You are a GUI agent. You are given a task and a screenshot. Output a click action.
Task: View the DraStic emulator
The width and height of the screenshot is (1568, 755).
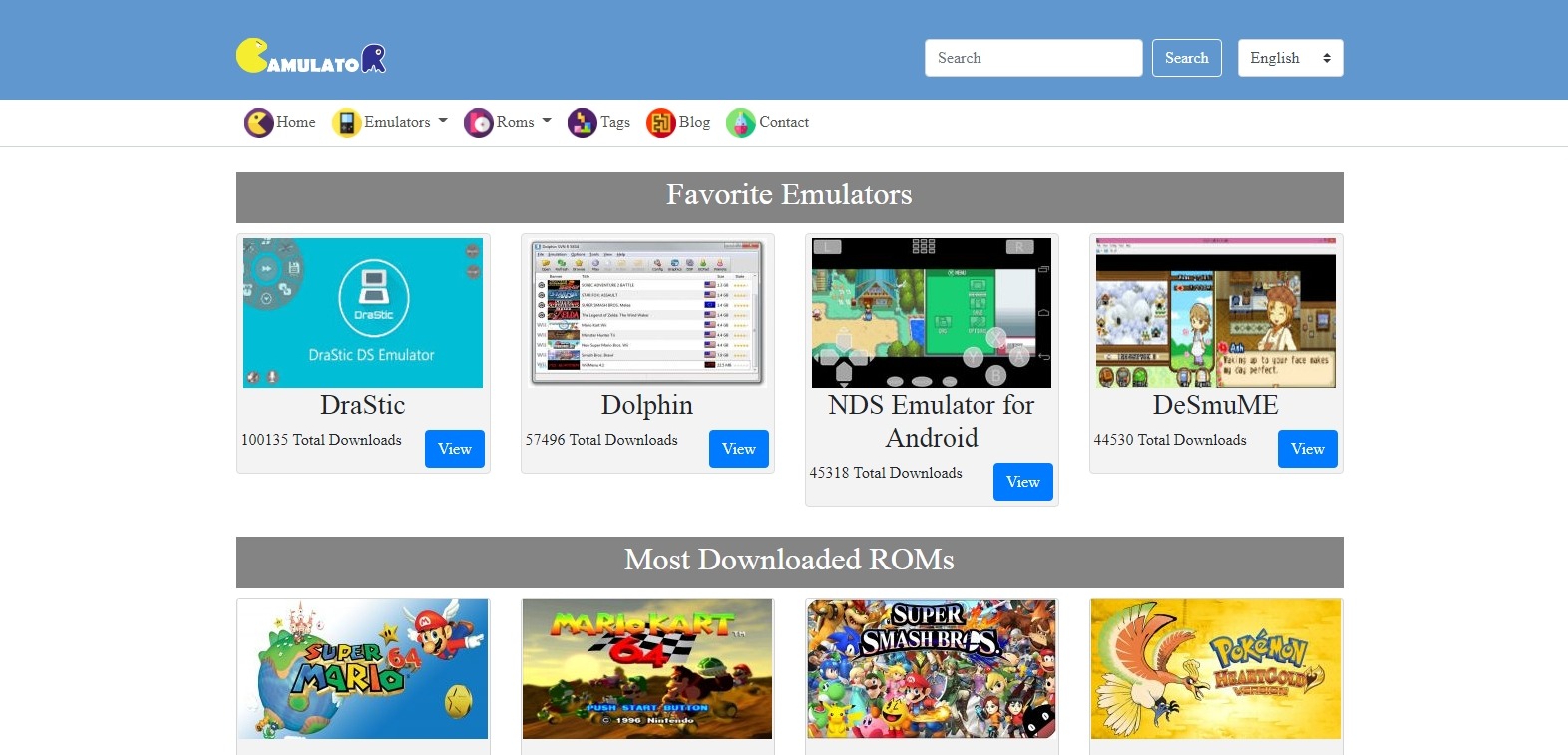(455, 449)
